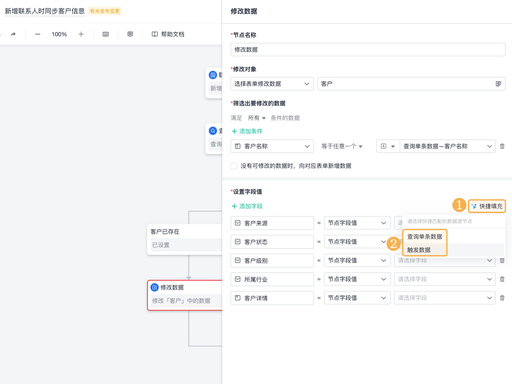This screenshot has height=384, width=512.
Task: Zoom out with the minus icon
Action: tap(38, 34)
